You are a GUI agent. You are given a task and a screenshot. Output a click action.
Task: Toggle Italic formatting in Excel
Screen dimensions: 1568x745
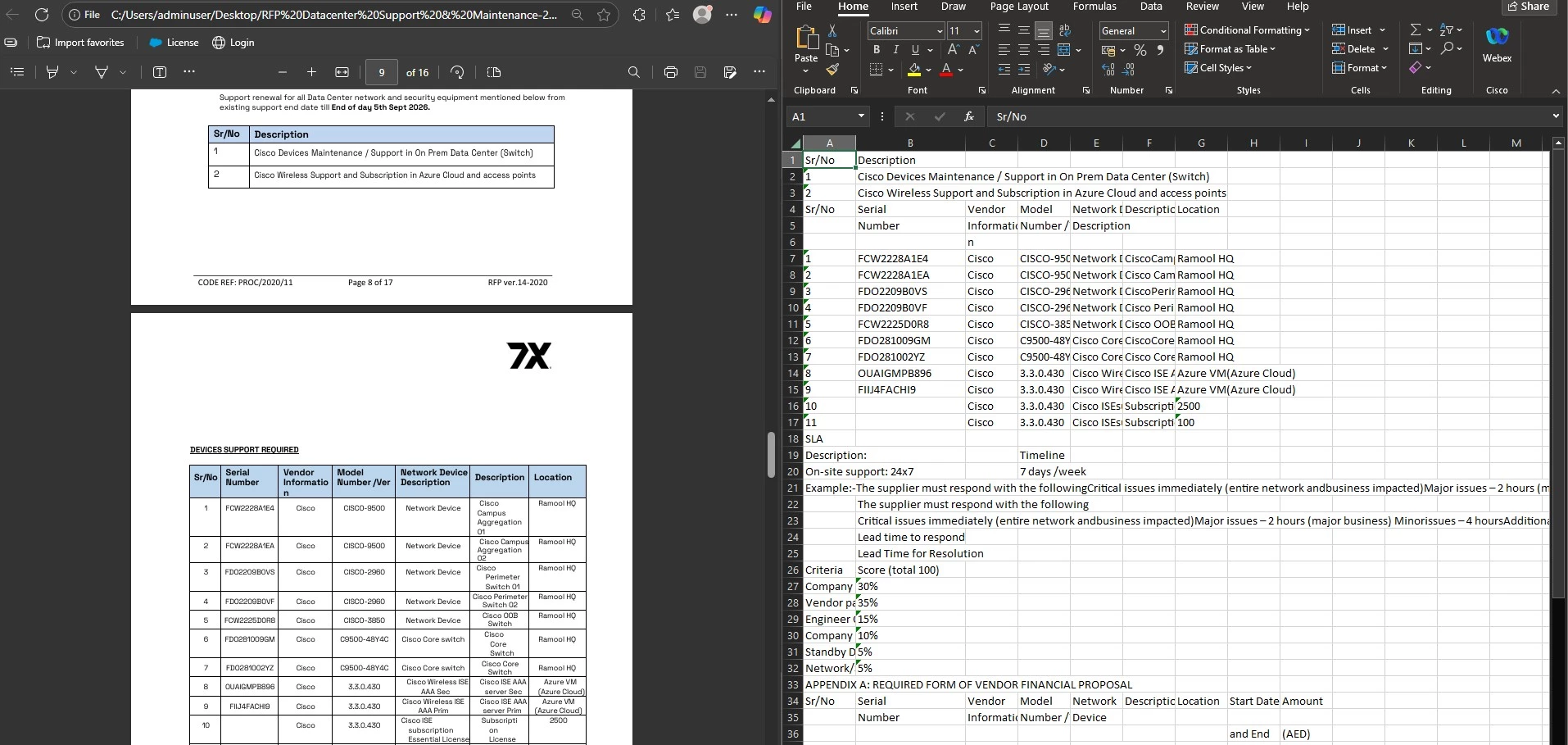click(x=895, y=50)
